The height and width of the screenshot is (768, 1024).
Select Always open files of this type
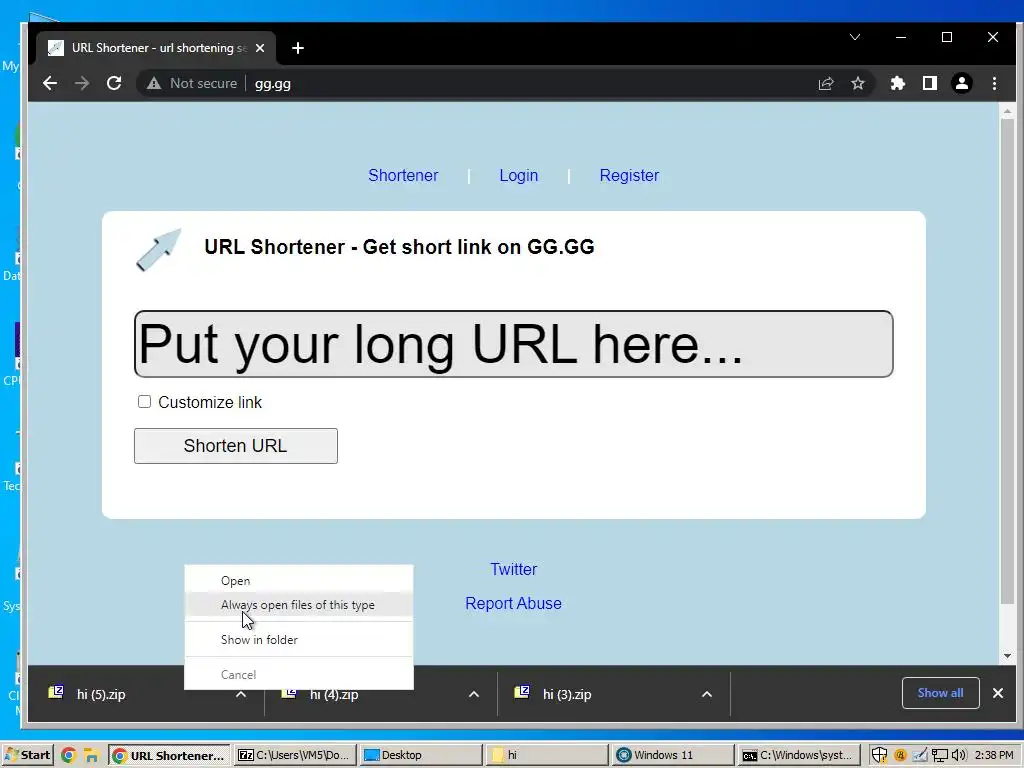[x=299, y=605]
